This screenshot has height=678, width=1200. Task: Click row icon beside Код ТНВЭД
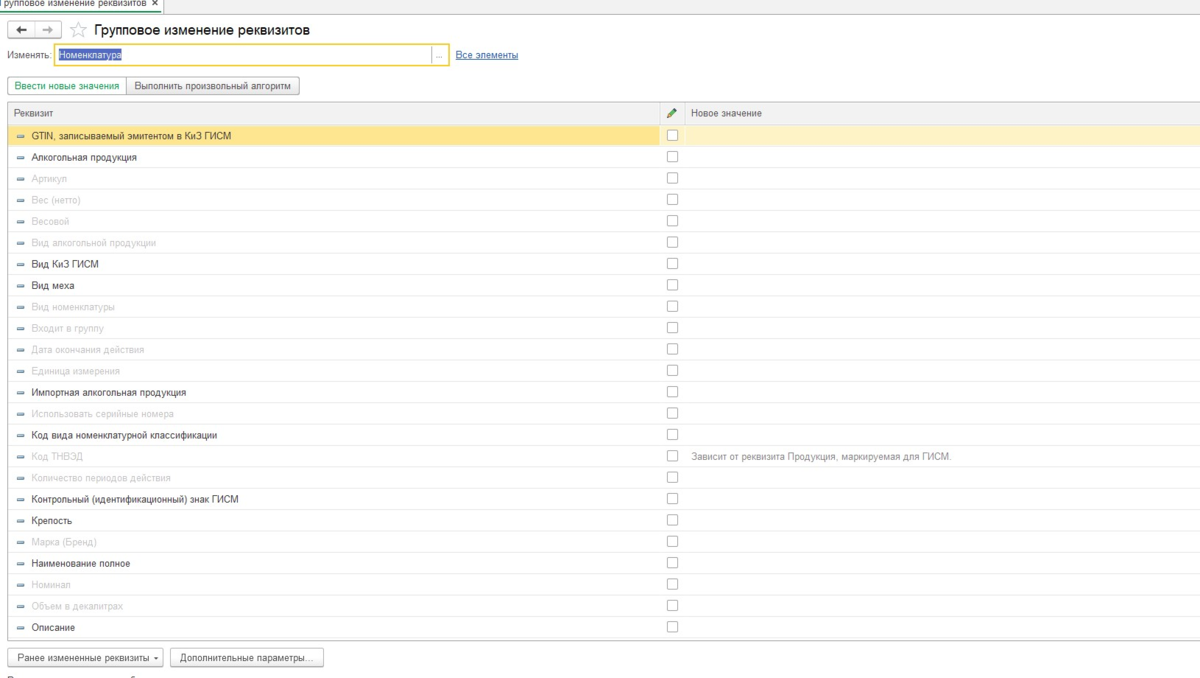coord(21,457)
